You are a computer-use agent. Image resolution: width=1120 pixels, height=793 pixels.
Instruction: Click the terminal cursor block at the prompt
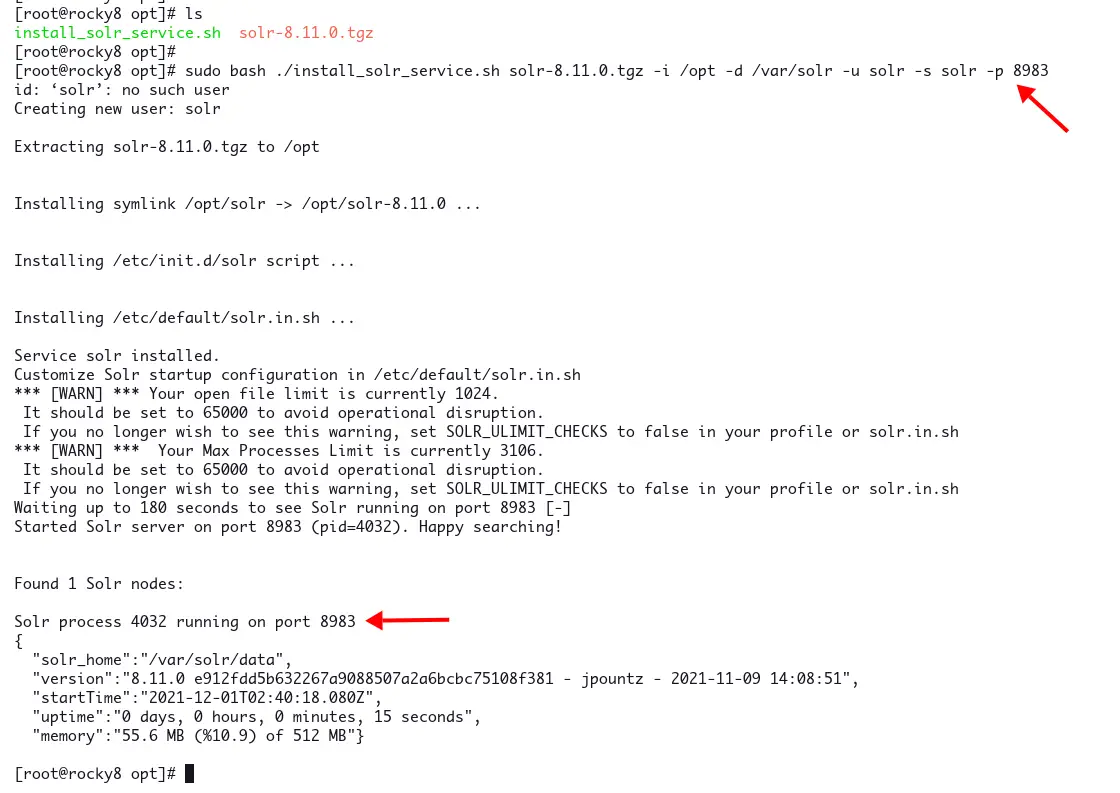[x=189, y=774]
